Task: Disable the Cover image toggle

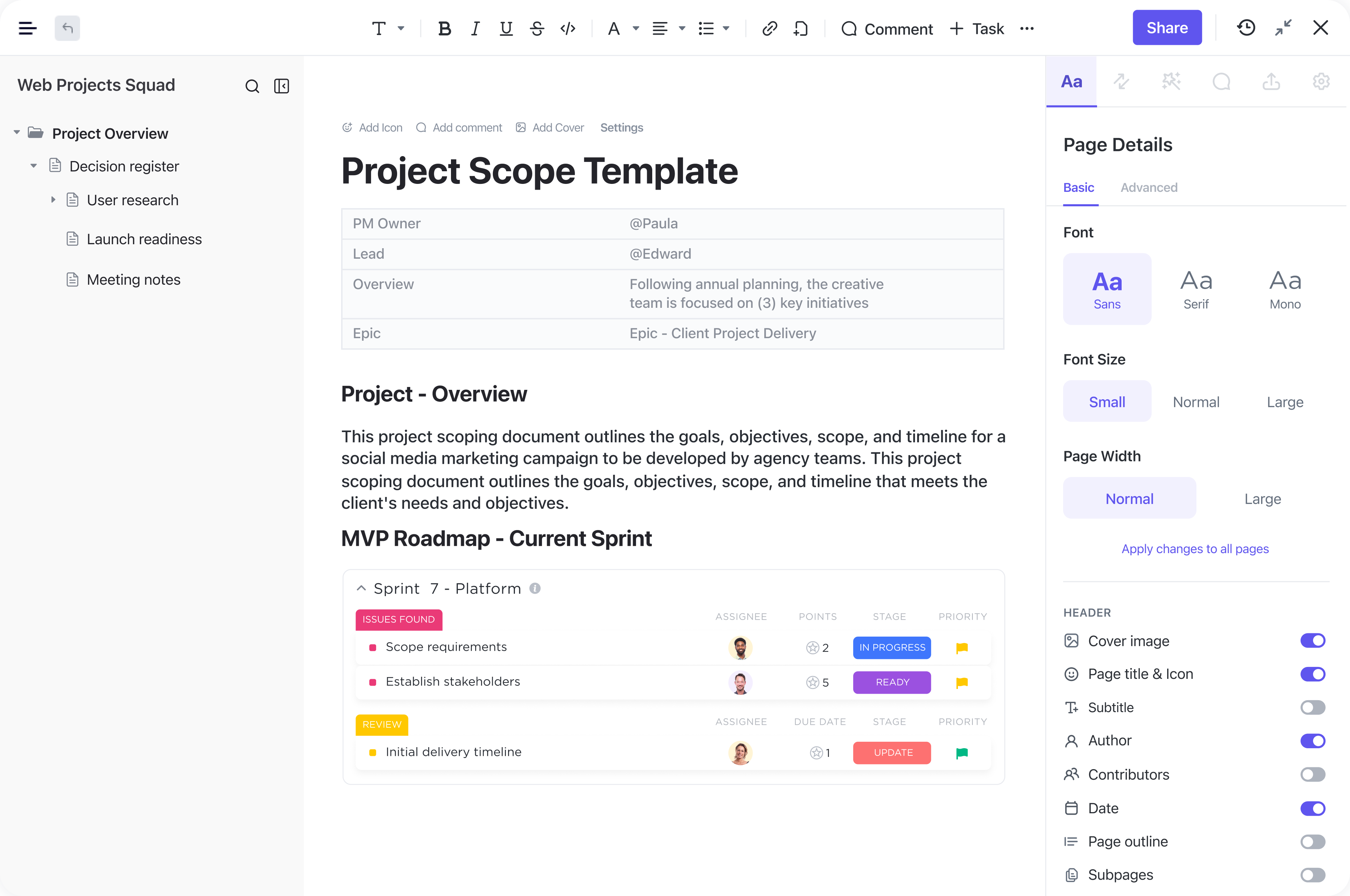Action: (1312, 641)
